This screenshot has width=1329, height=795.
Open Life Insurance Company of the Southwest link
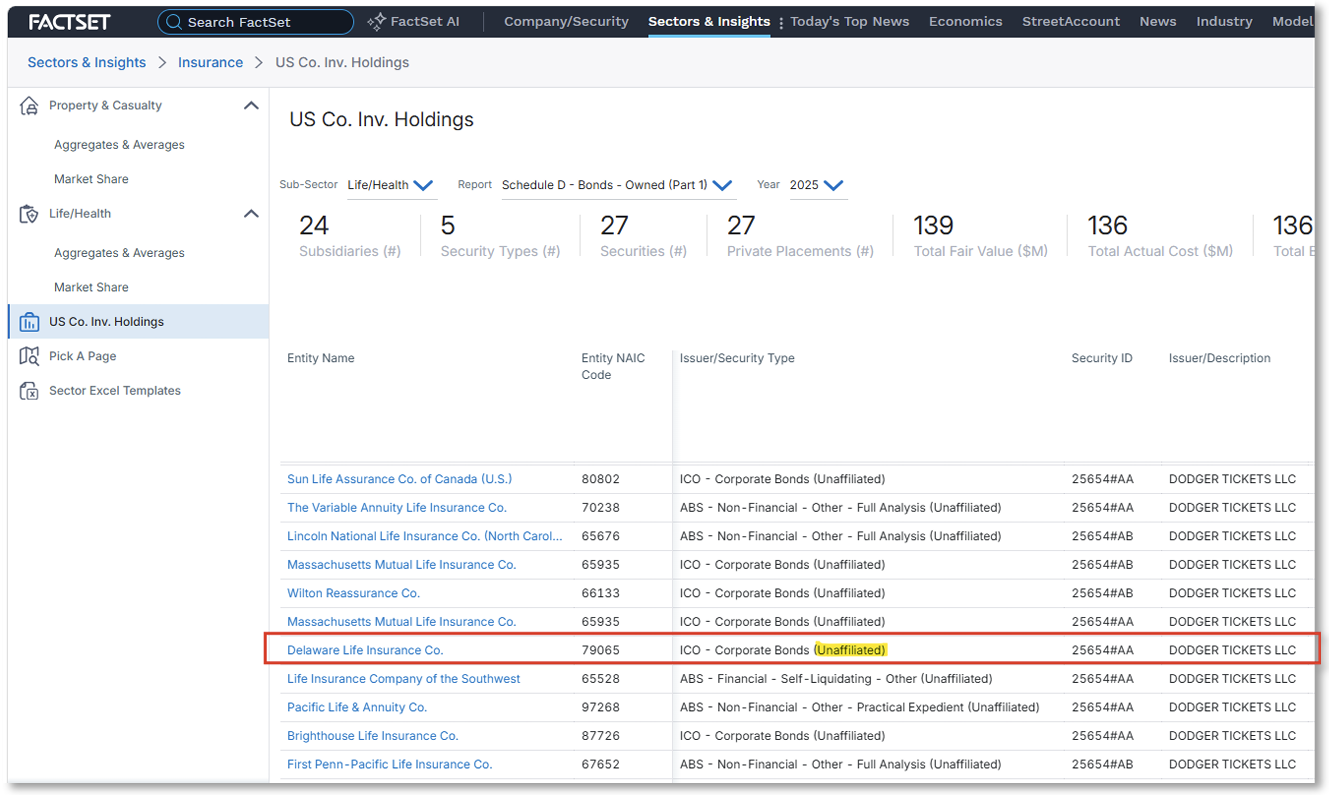[404, 679]
